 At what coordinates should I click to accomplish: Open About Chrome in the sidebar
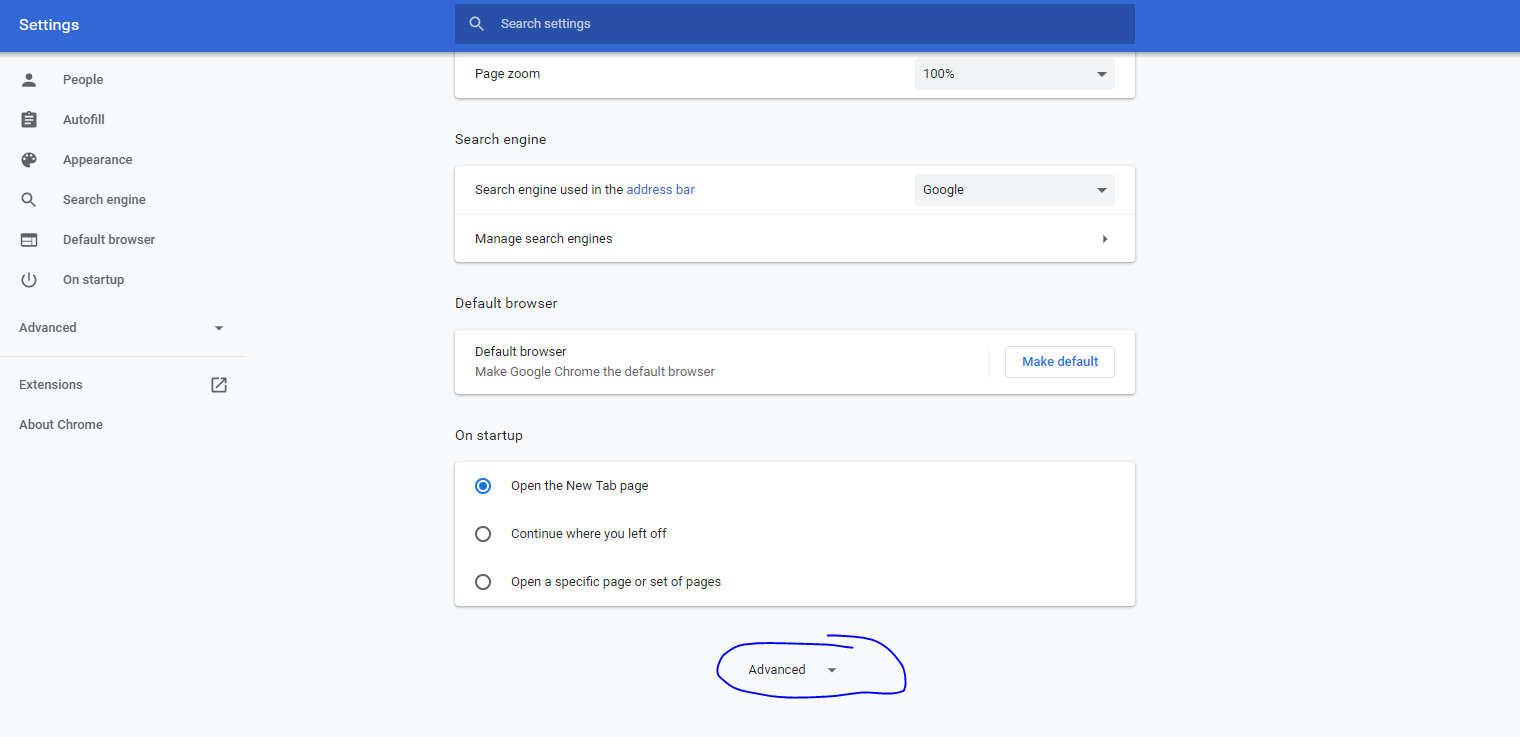pos(61,425)
